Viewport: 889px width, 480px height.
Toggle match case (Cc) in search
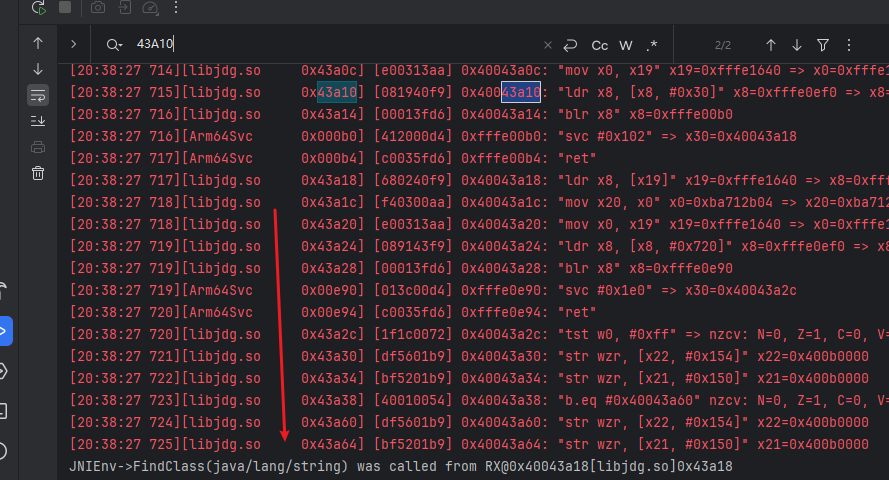[x=600, y=45]
